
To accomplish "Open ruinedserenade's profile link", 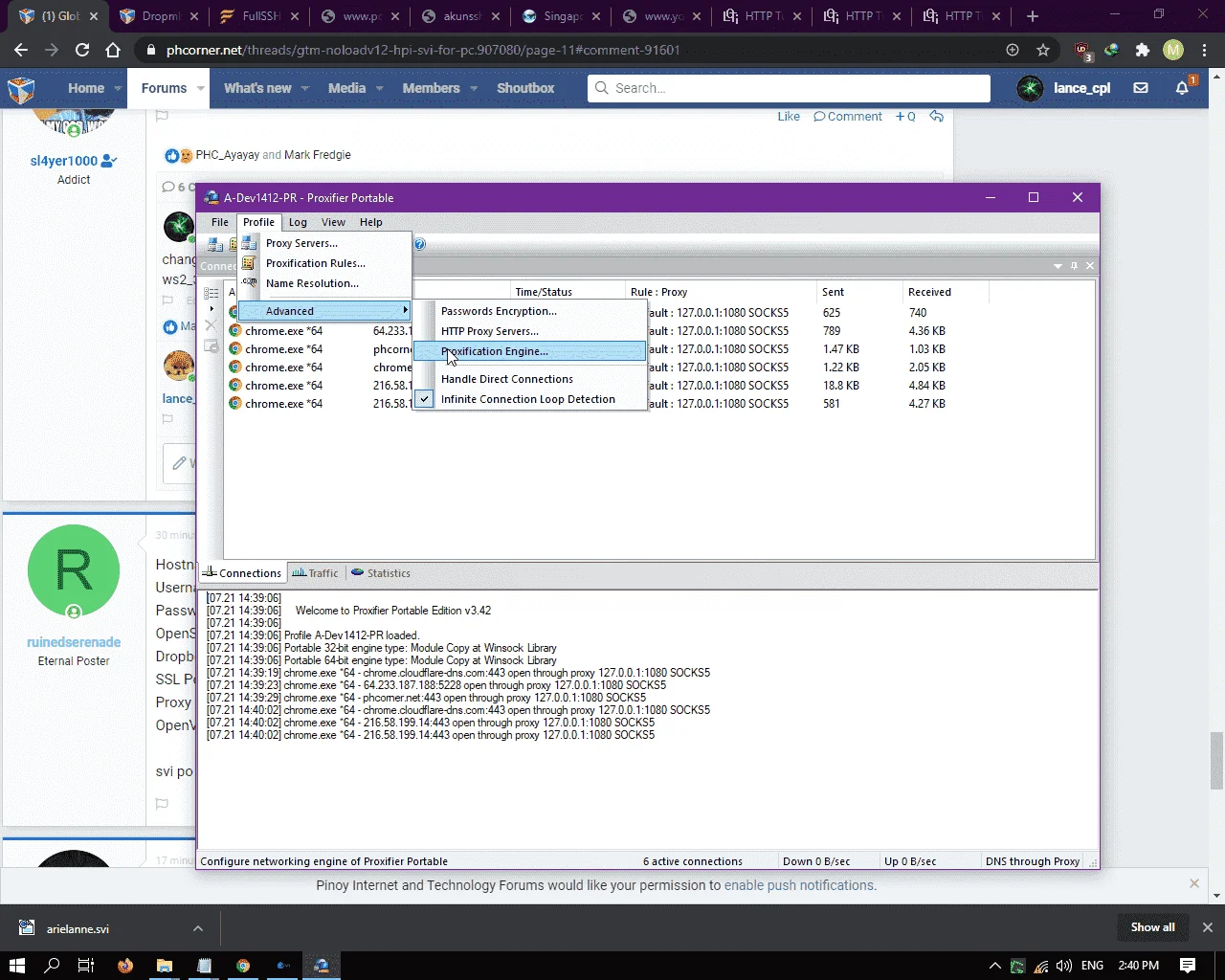I will [x=74, y=642].
